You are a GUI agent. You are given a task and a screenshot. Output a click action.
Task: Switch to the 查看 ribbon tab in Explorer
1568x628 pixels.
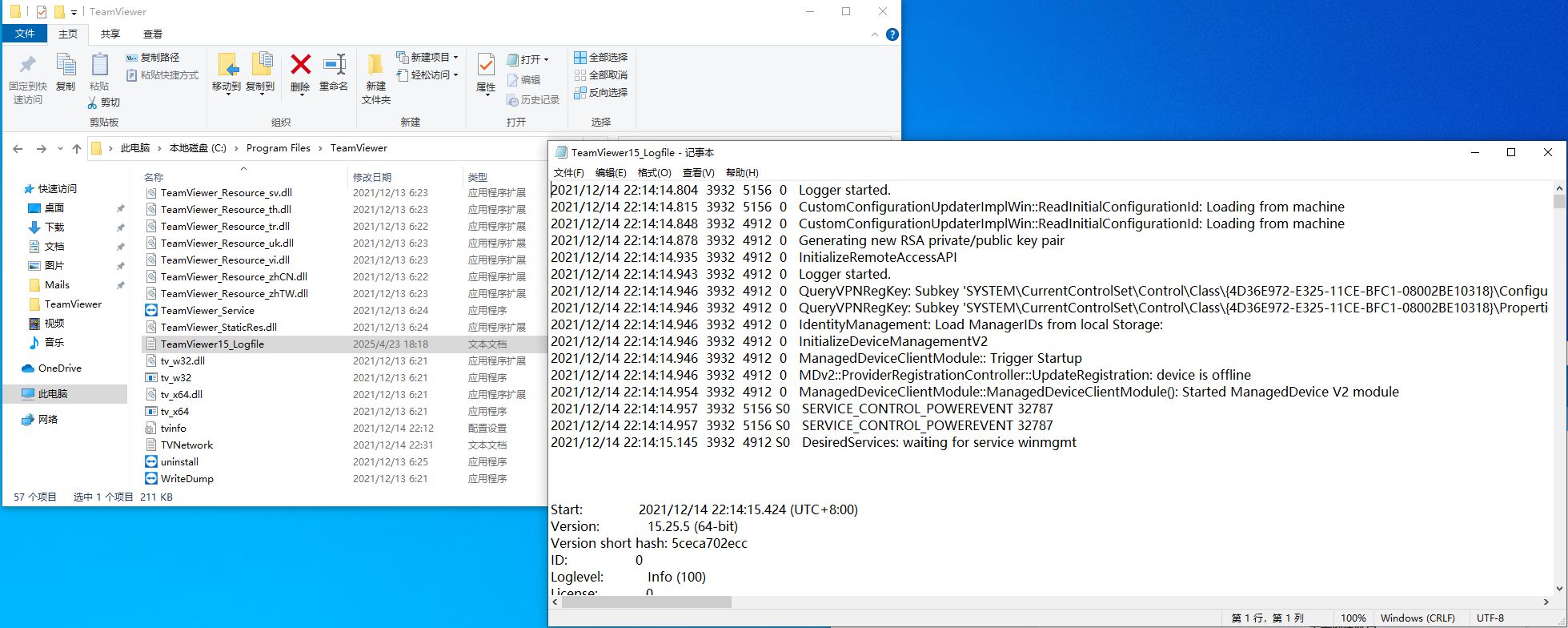coord(153,34)
